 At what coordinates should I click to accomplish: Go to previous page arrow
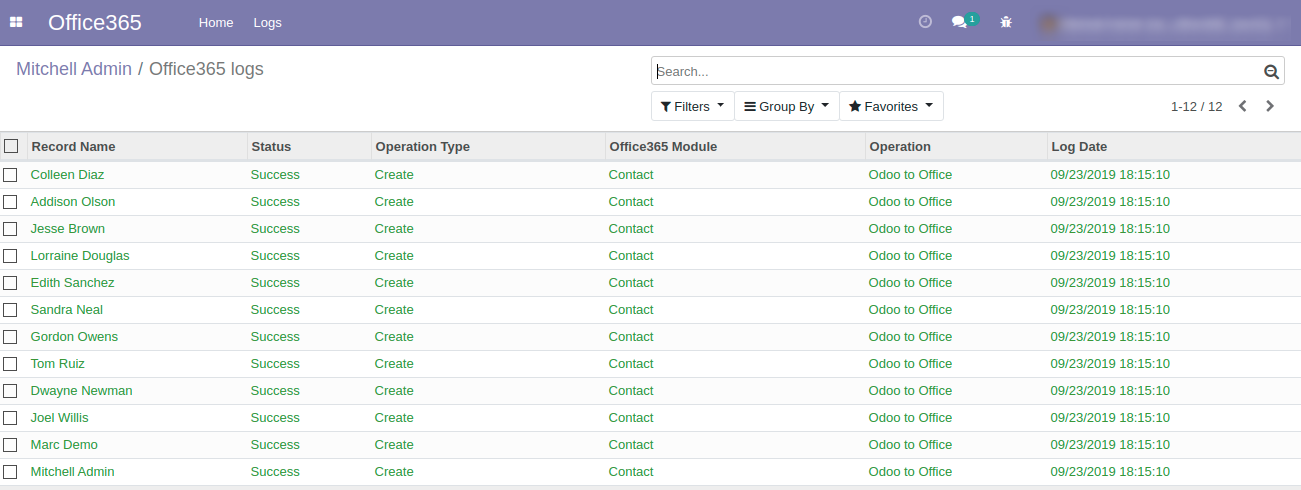coord(1242,106)
